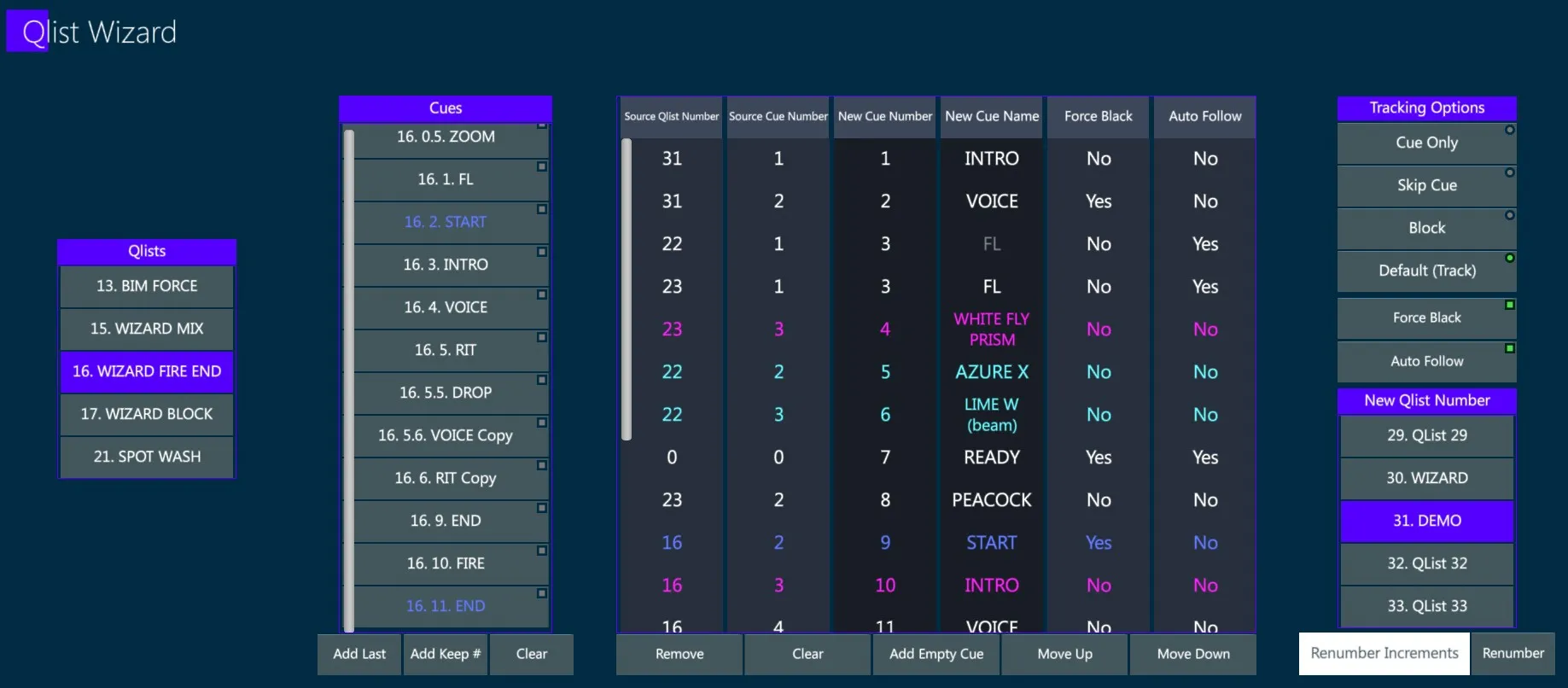Select the LIME W (beam) cue name

992,415
